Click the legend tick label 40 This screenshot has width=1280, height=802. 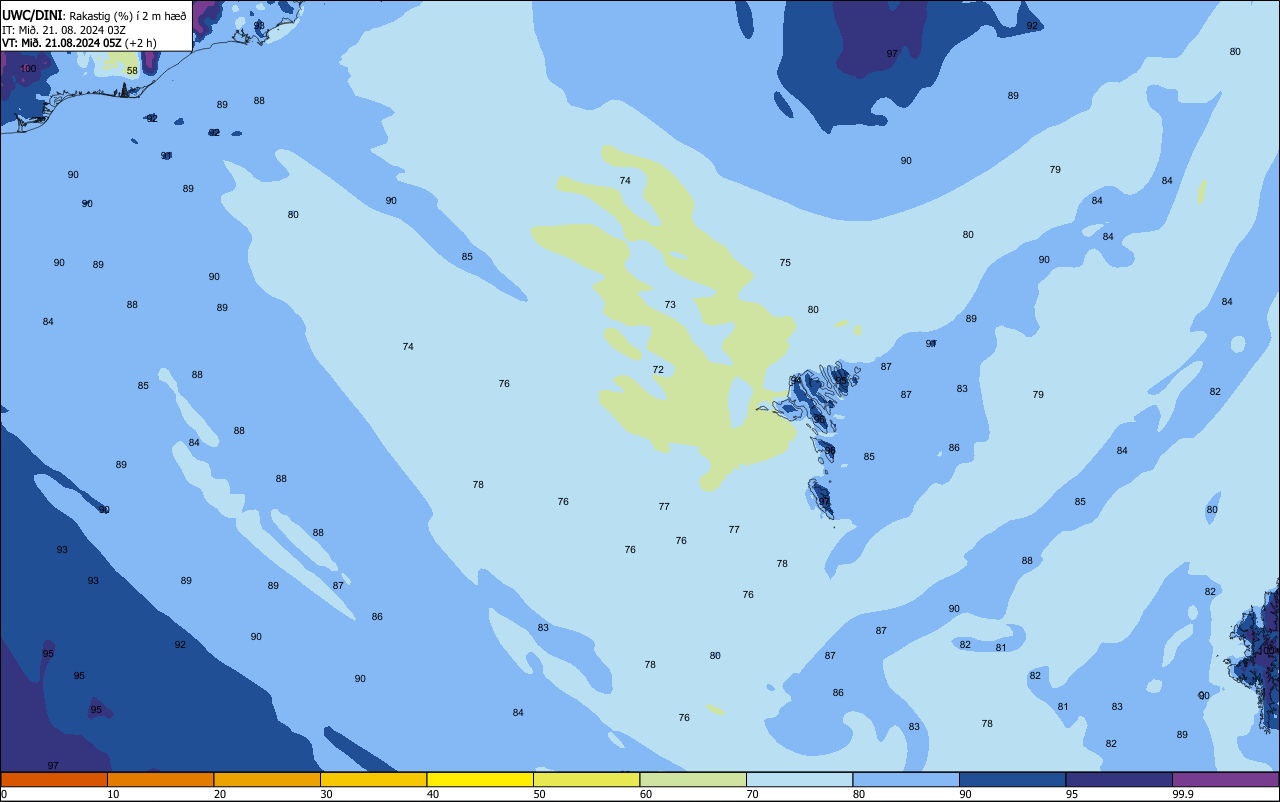pos(433,794)
